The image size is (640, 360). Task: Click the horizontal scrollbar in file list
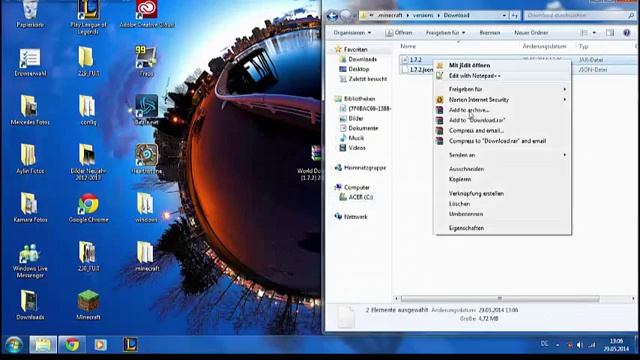click(500, 299)
